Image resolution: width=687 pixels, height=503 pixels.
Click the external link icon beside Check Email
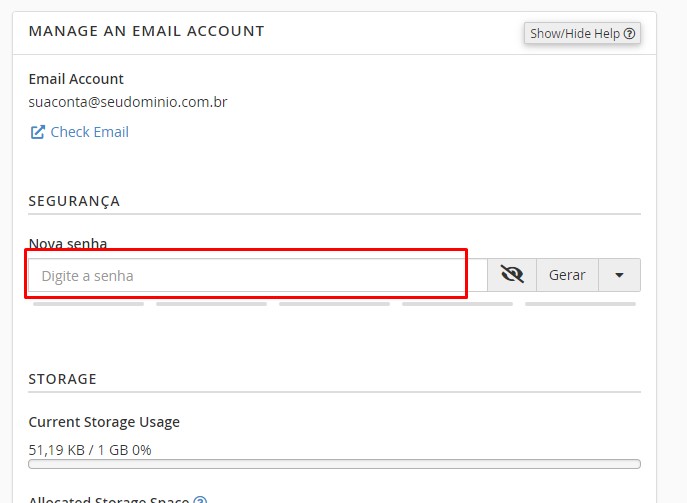pyautogui.click(x=38, y=132)
